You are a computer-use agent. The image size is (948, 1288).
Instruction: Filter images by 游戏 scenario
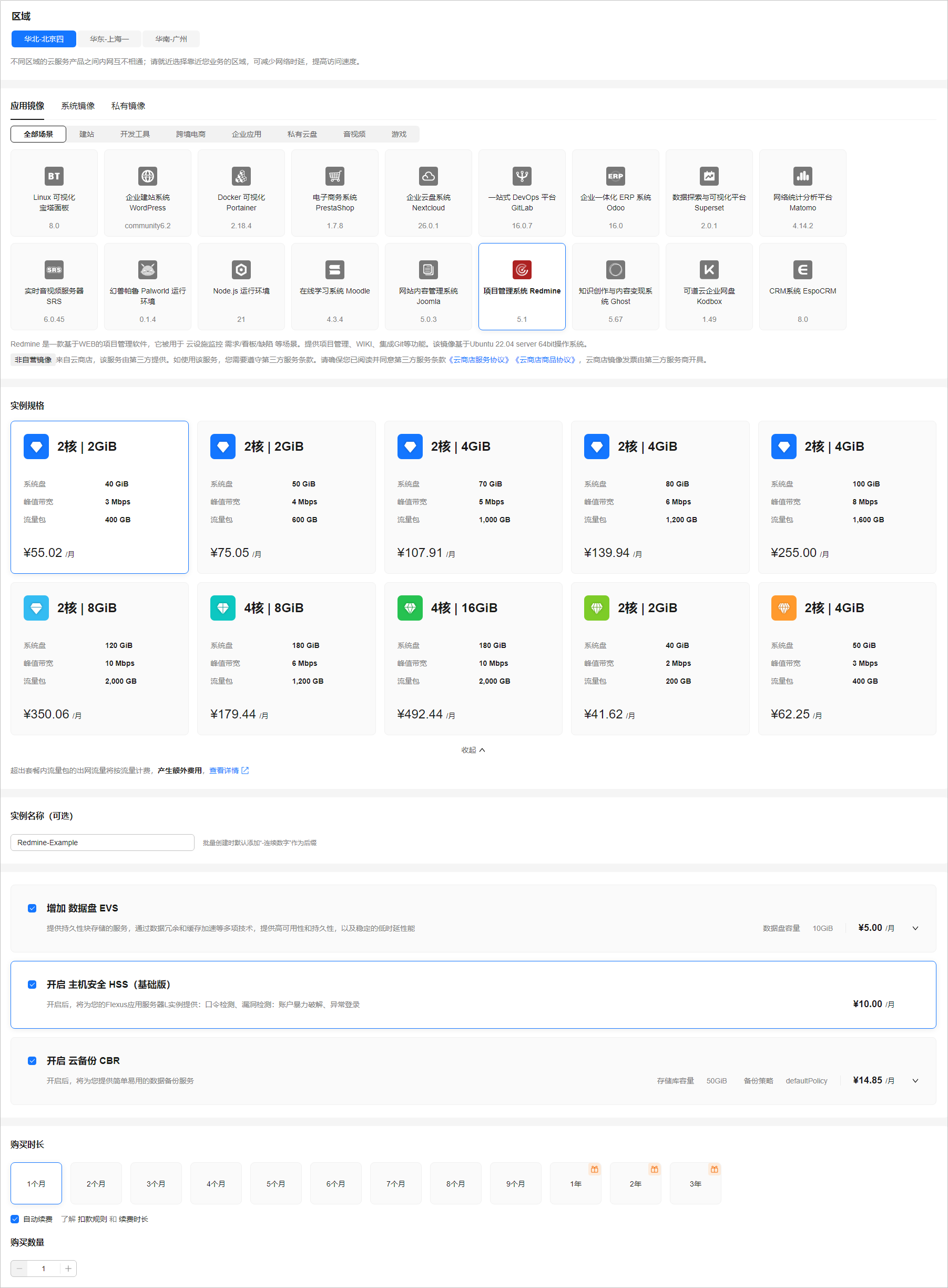click(399, 134)
